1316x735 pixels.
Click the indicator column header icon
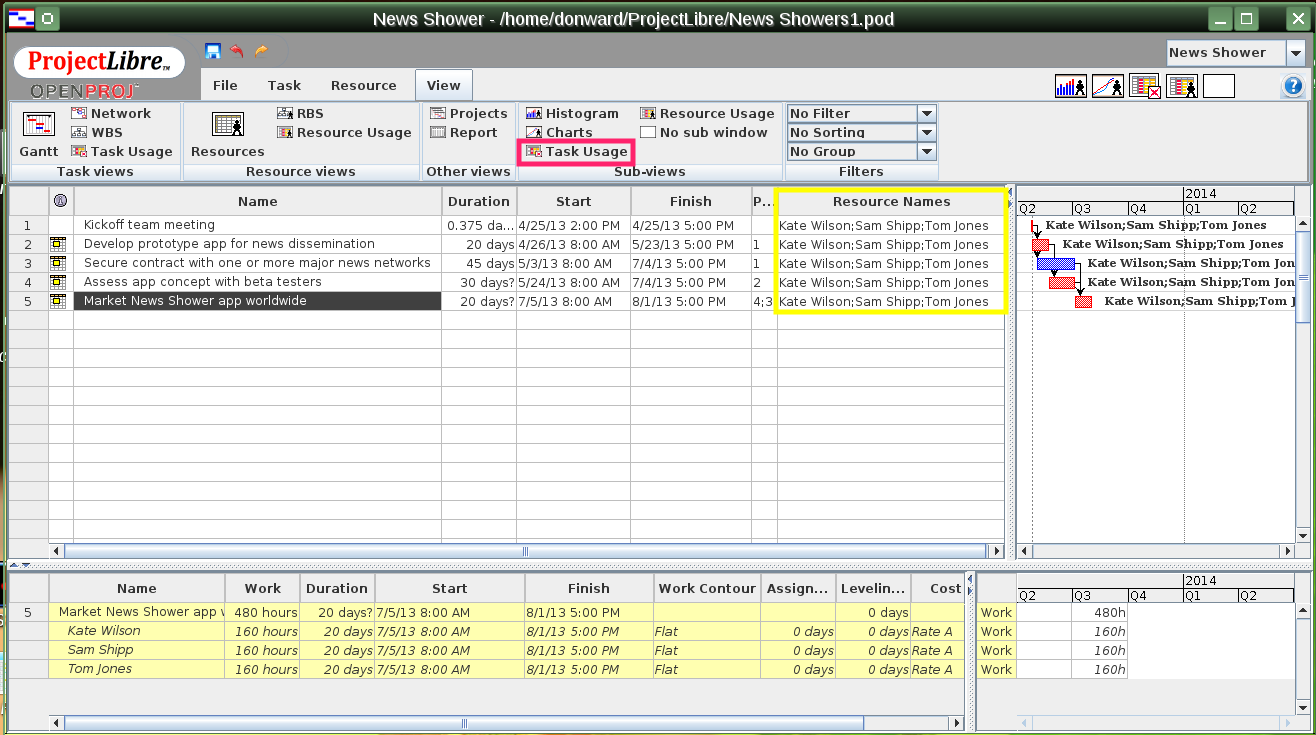tap(60, 201)
